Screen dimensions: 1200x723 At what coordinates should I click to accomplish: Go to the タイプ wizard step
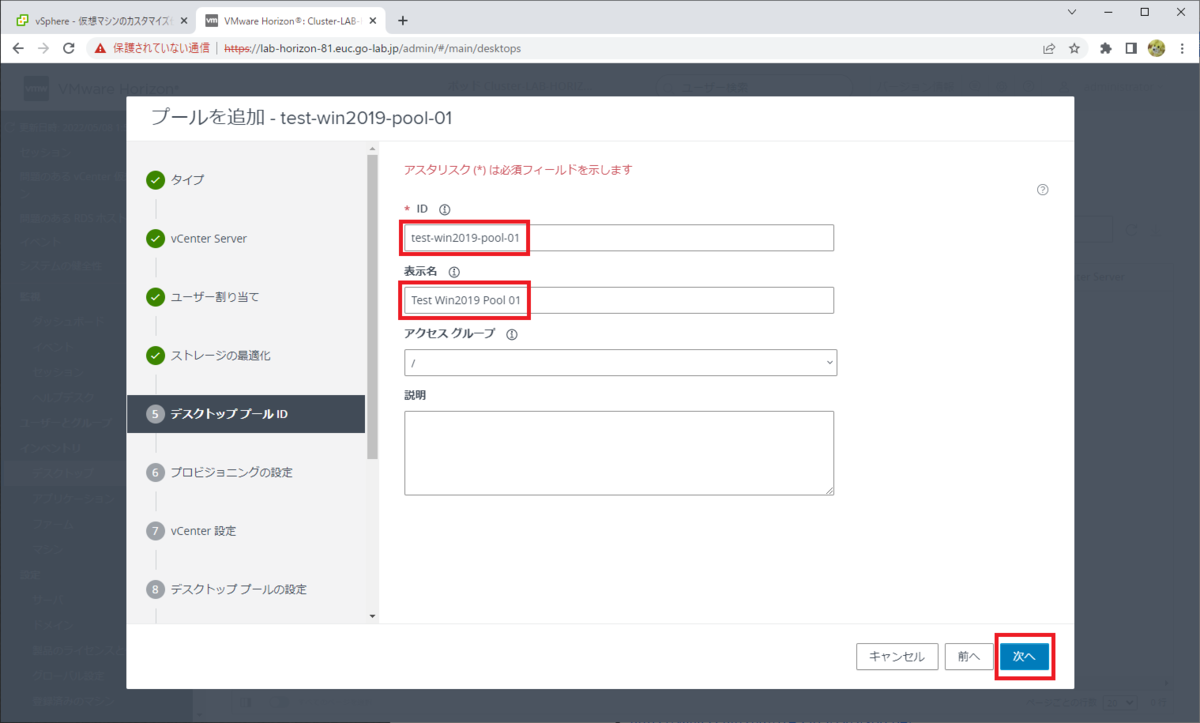coord(187,180)
